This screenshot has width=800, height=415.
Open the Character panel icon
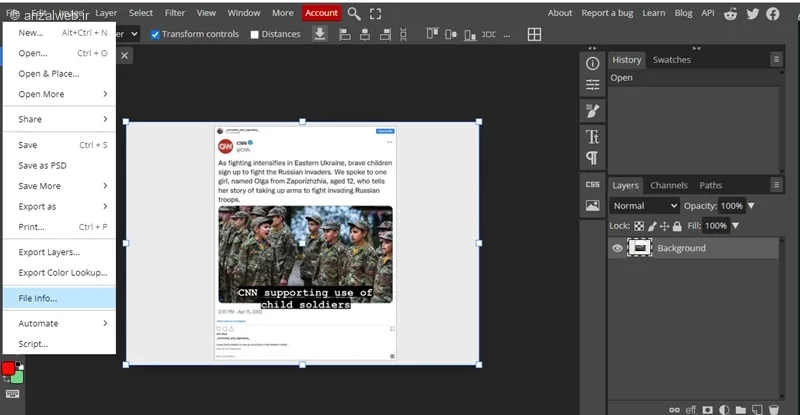[592, 137]
